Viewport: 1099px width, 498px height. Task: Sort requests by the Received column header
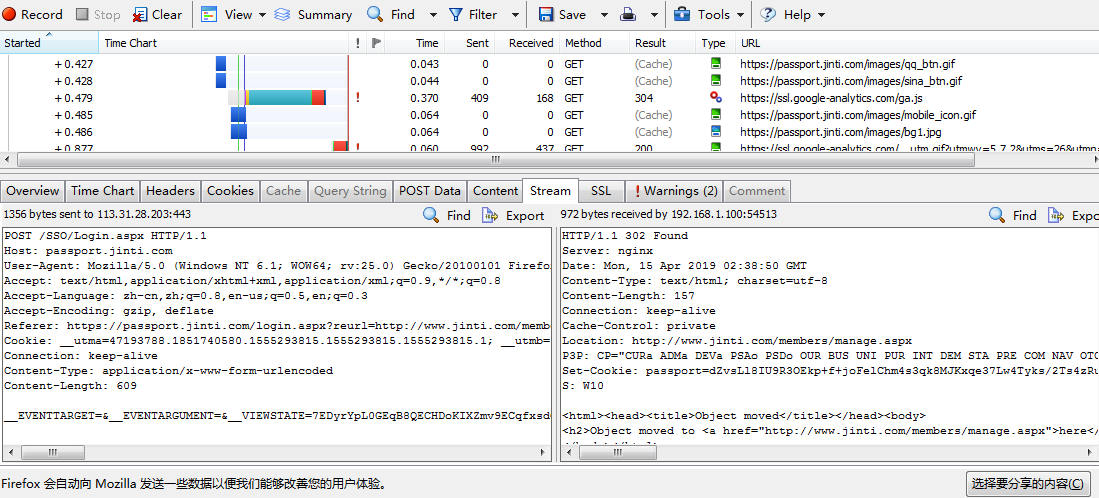pyautogui.click(x=530, y=43)
